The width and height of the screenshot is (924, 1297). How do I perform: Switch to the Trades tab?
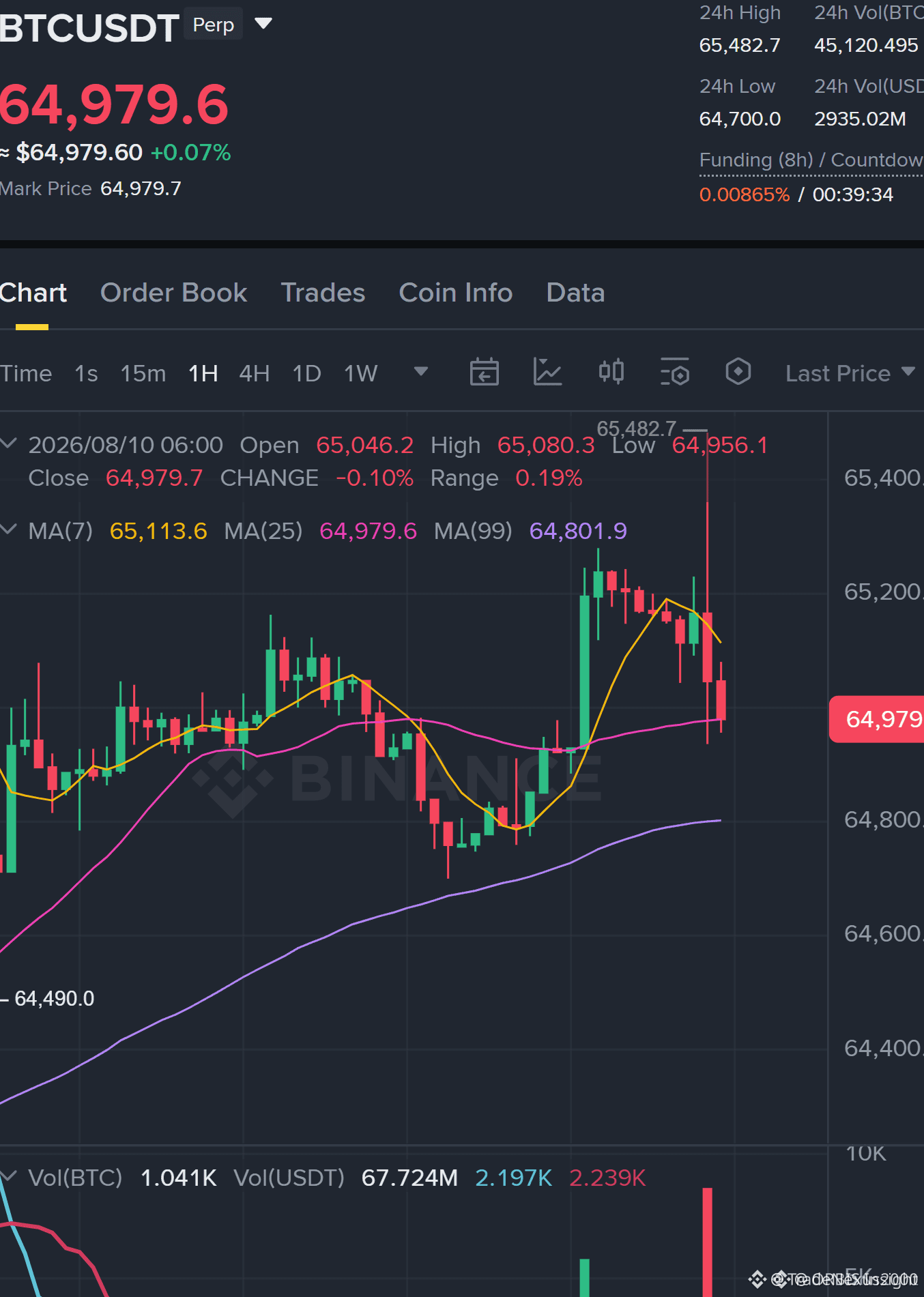point(323,293)
